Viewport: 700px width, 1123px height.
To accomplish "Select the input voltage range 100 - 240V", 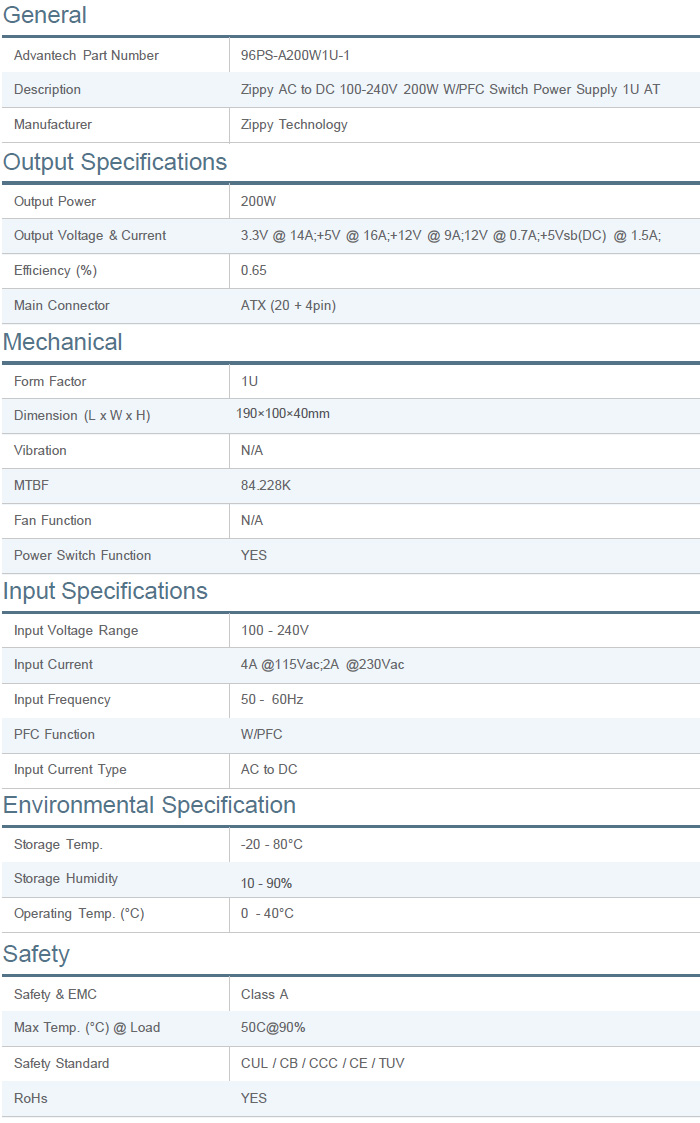I will click(275, 631).
